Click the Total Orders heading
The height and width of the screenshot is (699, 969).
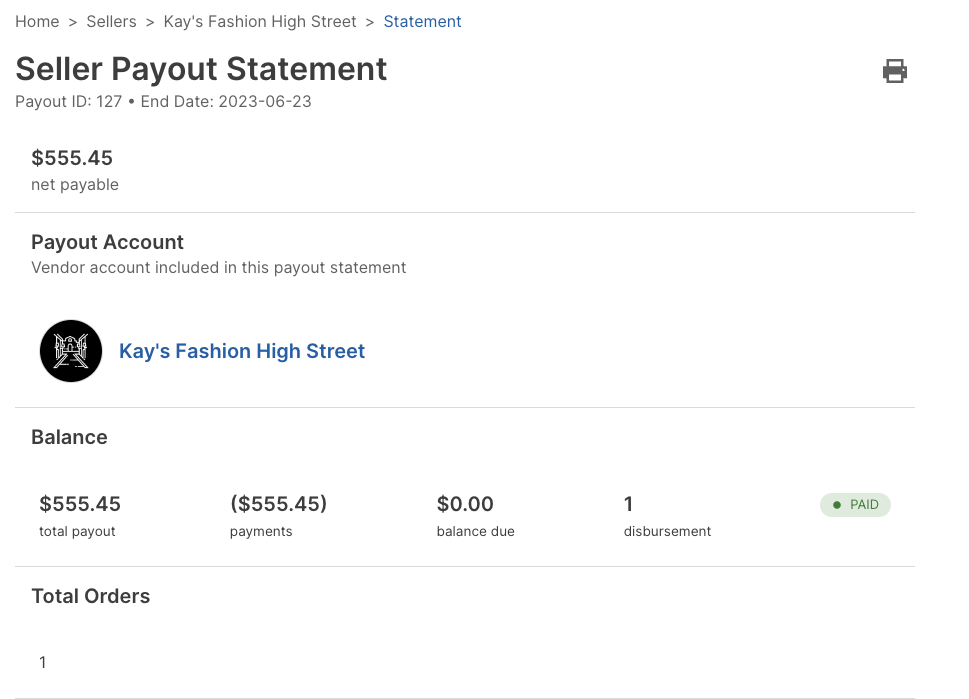(90, 596)
